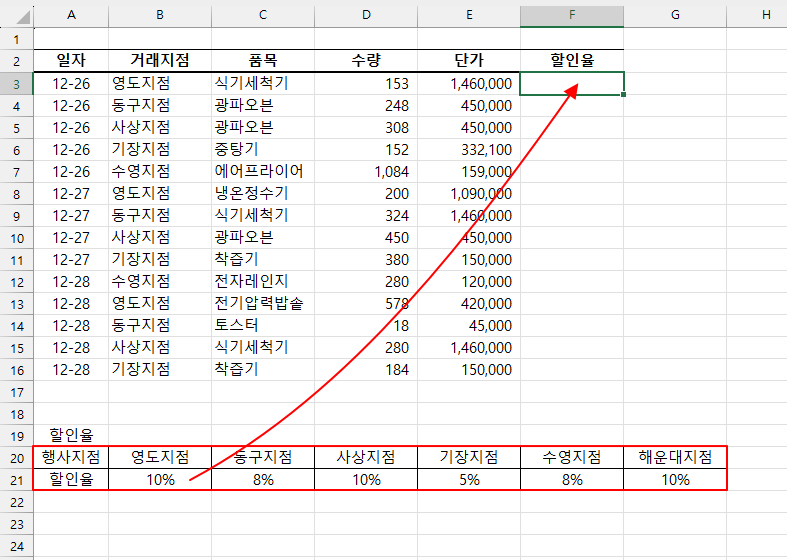
Task: Select price cell 120,000
Action: click(469, 282)
